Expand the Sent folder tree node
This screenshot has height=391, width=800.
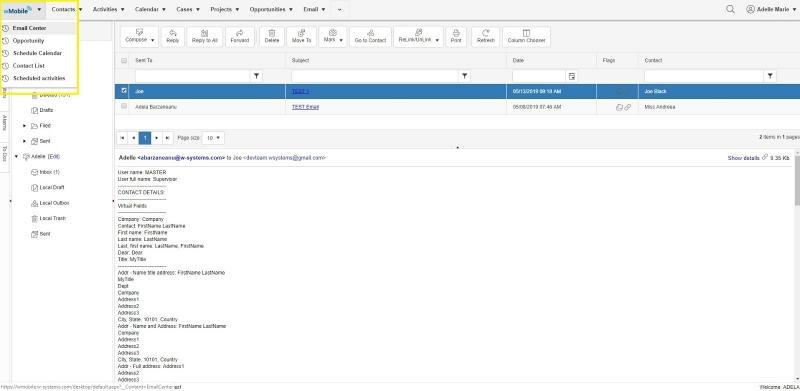tap(24, 141)
